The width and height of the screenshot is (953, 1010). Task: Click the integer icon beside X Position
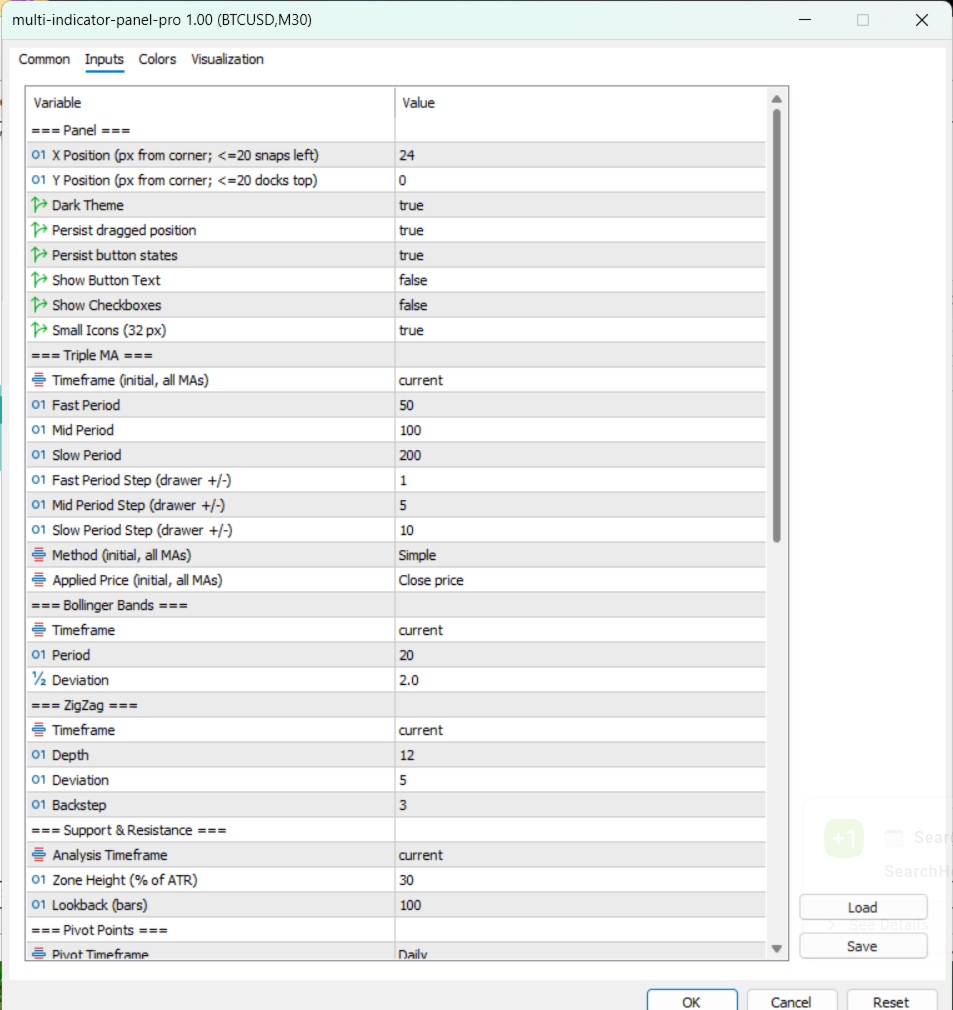[x=39, y=155]
